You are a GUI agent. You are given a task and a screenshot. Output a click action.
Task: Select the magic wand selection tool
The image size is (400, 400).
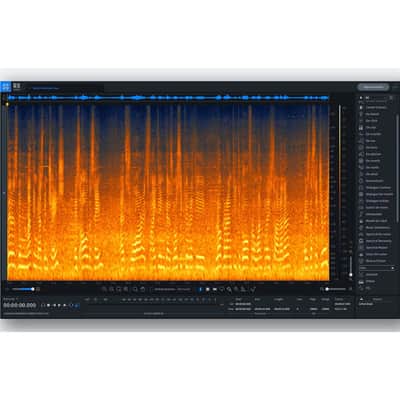point(236,289)
